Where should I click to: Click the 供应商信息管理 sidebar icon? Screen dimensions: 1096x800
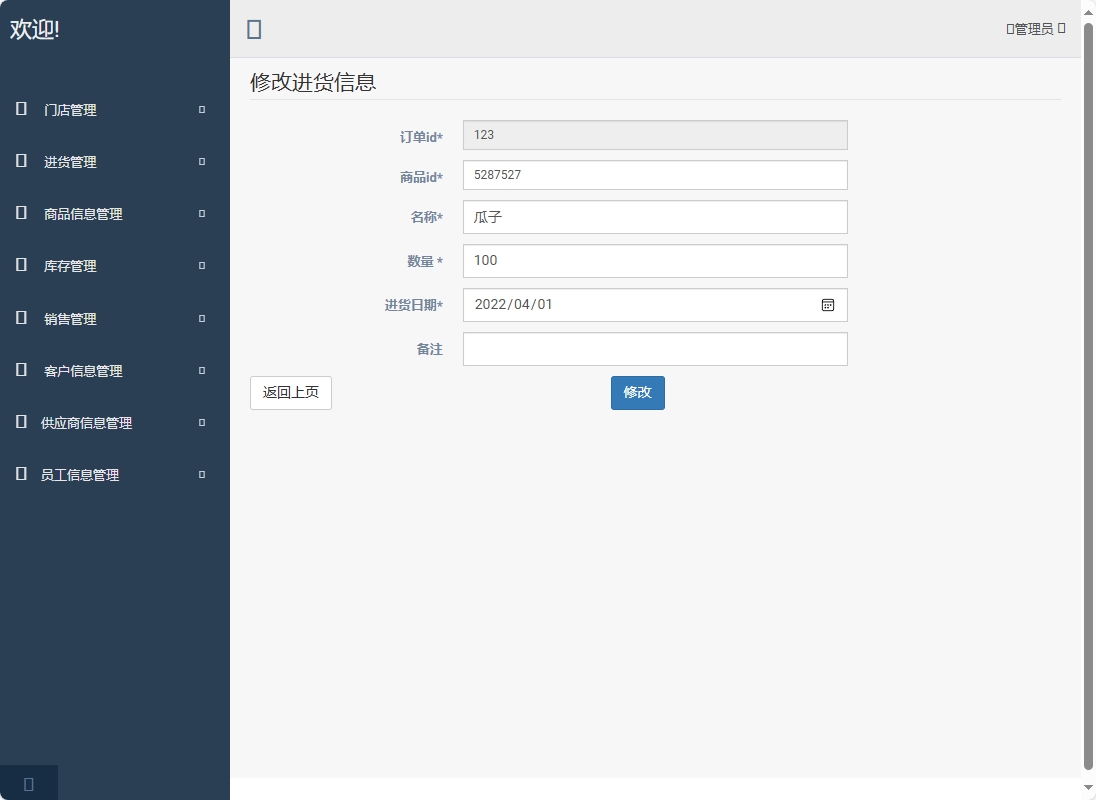[x=21, y=422]
